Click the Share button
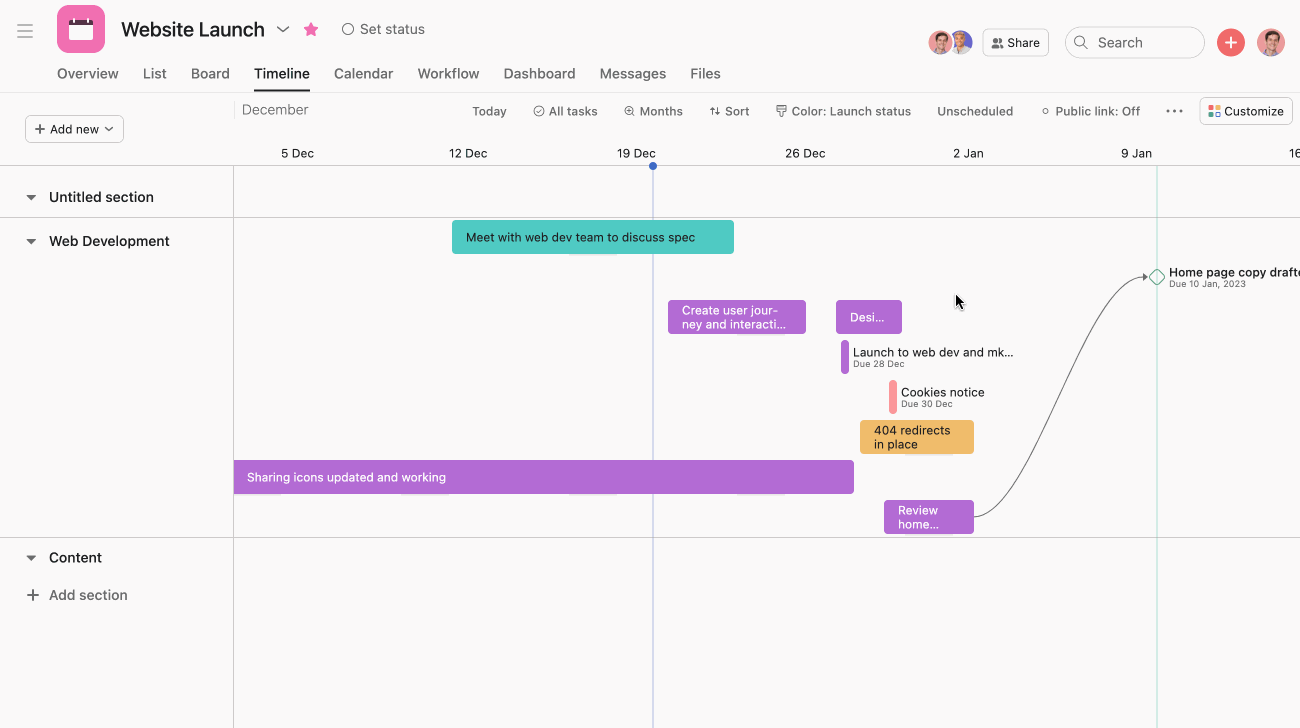 click(1015, 42)
